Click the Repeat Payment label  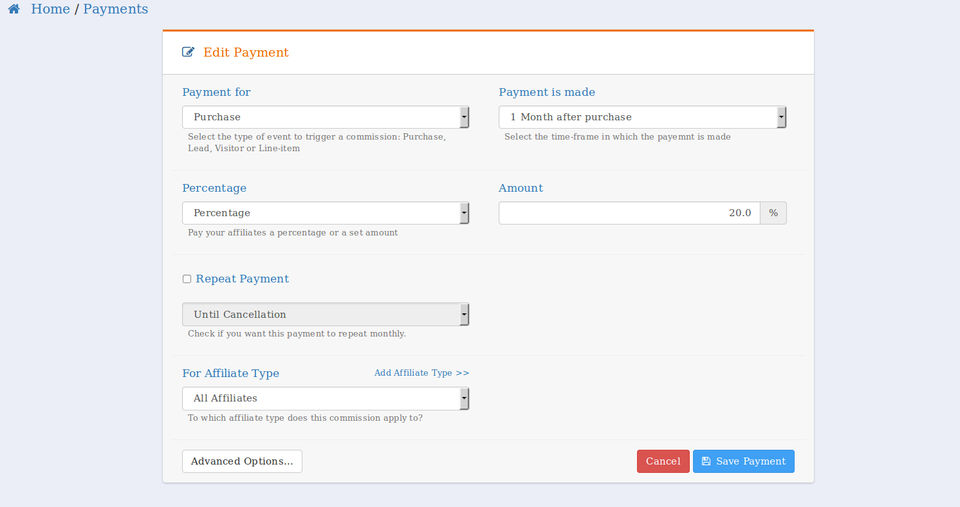(x=242, y=279)
